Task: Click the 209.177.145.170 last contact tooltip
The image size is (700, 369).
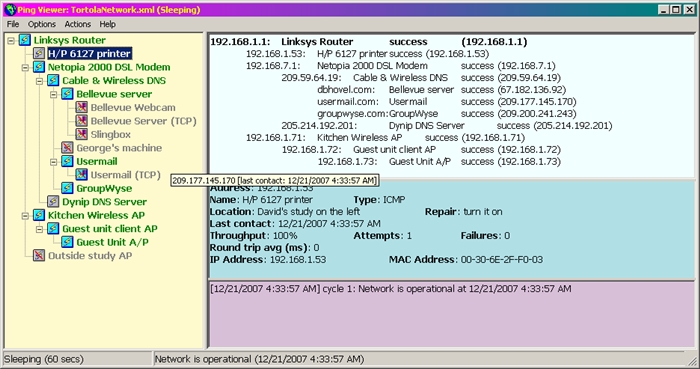Action: coord(275,181)
